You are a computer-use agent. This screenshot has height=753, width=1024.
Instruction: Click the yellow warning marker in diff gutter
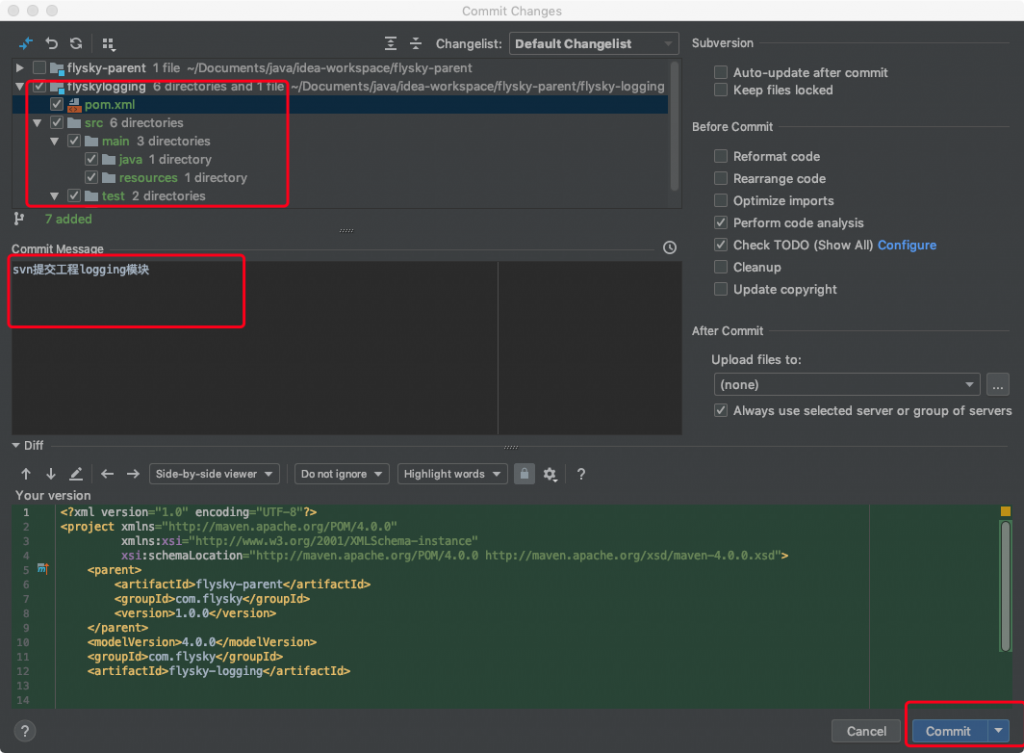tap(1006, 511)
